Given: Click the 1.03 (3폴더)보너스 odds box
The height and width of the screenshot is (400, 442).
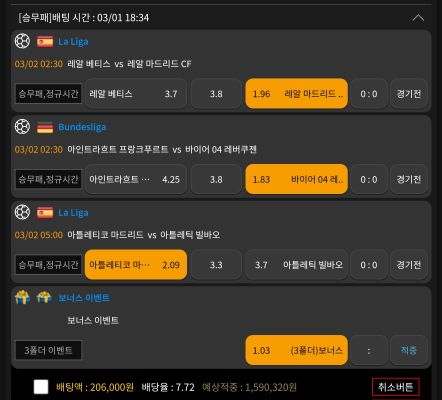Looking at the screenshot, I should pyautogui.click(x=297, y=350).
